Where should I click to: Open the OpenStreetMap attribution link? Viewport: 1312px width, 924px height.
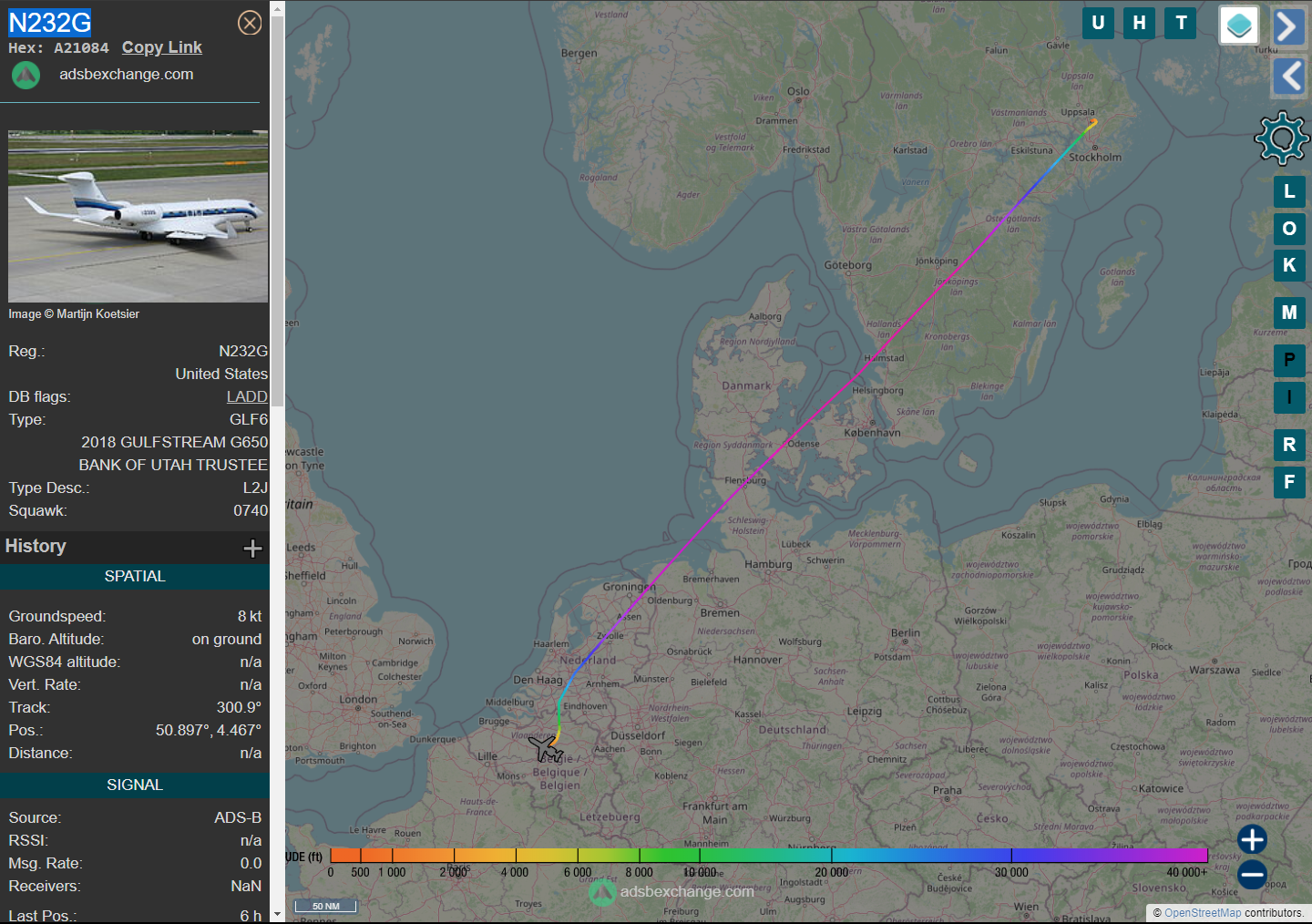(x=1203, y=913)
